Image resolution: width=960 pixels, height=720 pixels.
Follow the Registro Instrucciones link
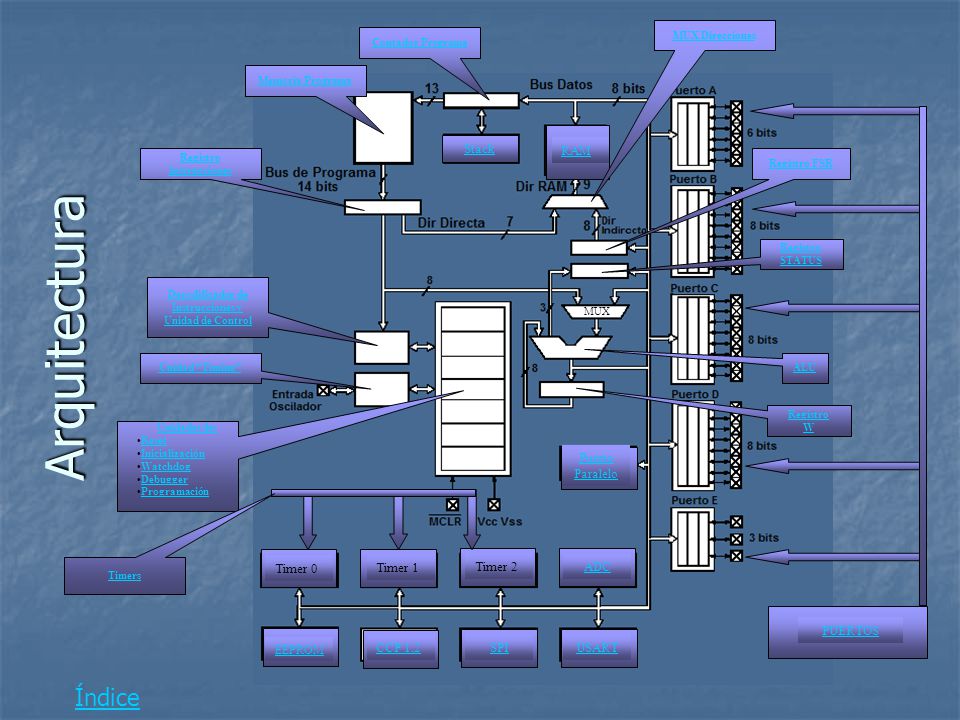[200, 164]
